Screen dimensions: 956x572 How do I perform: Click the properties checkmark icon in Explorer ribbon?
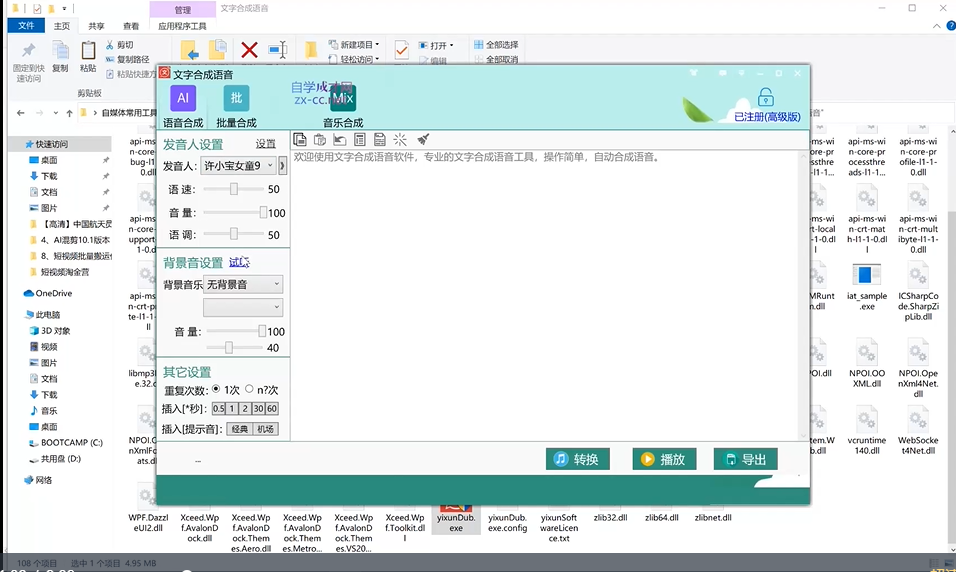point(402,50)
